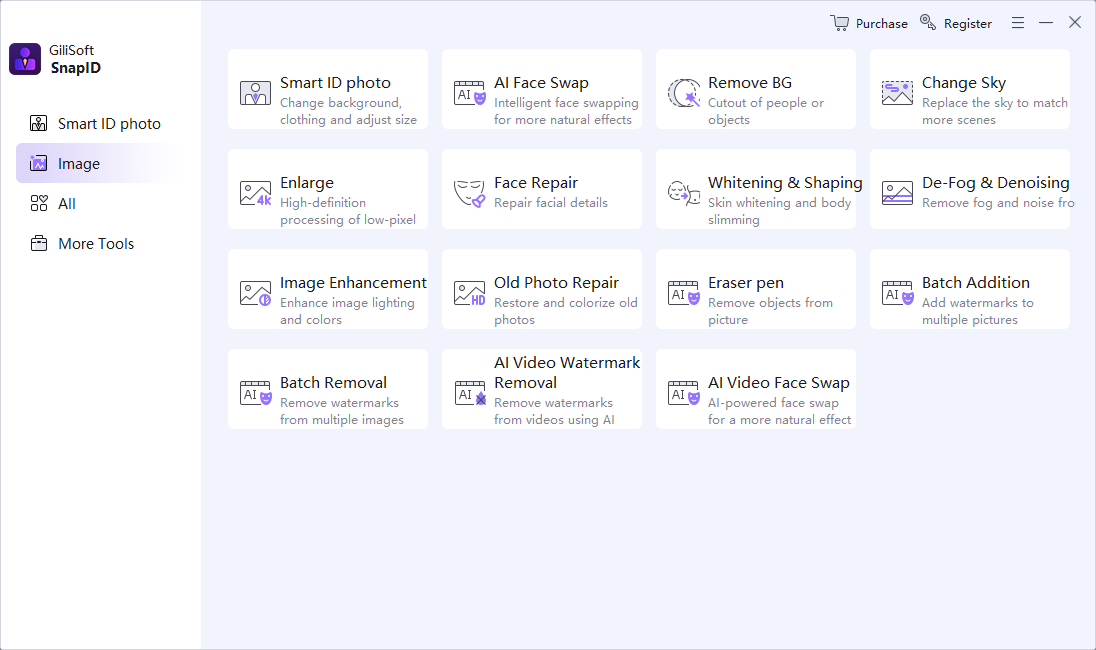Click the Old Photo Repair HD icon
This screenshot has height=650, width=1096.
point(469,293)
